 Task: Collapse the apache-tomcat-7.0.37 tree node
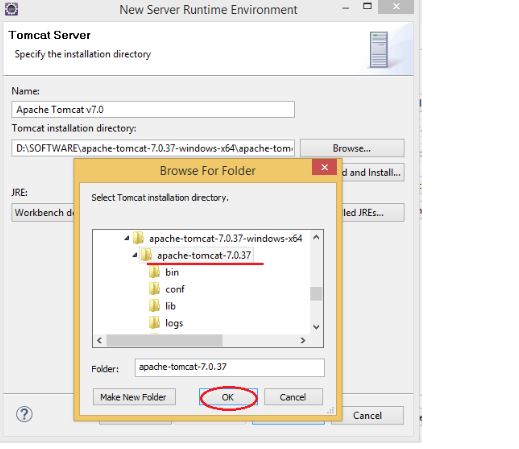pos(135,255)
